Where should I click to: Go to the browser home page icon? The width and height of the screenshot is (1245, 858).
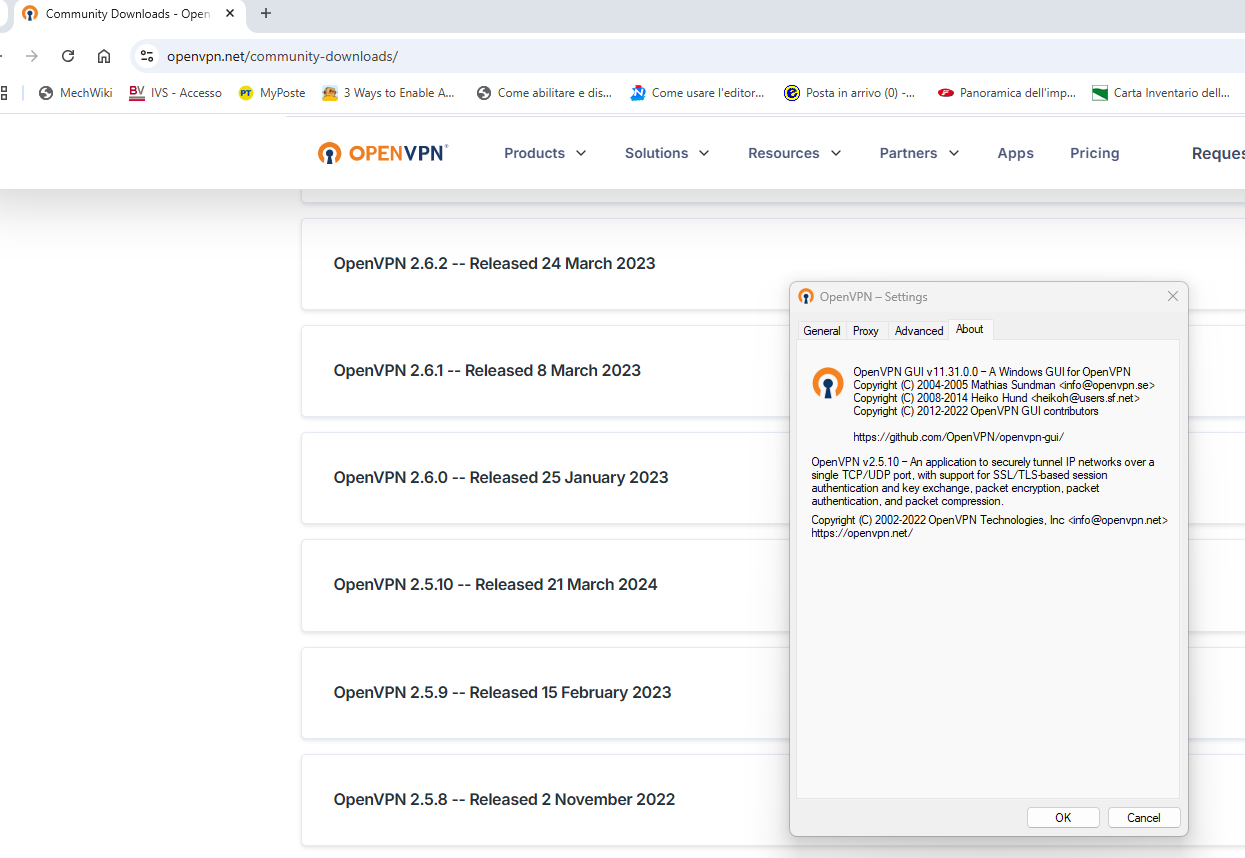[x=104, y=56]
